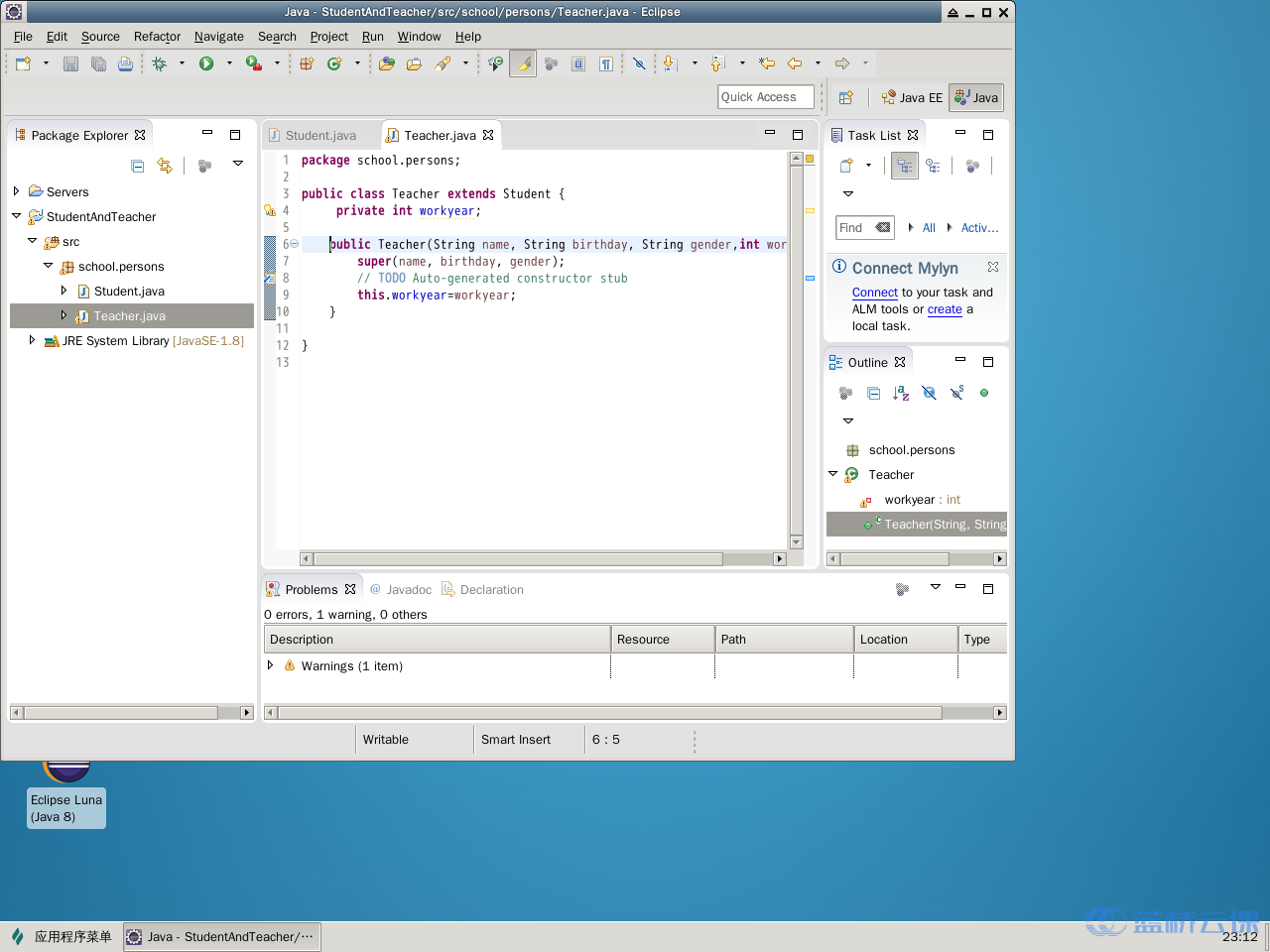
Task: Switch to the Java EE perspective
Action: 912,97
